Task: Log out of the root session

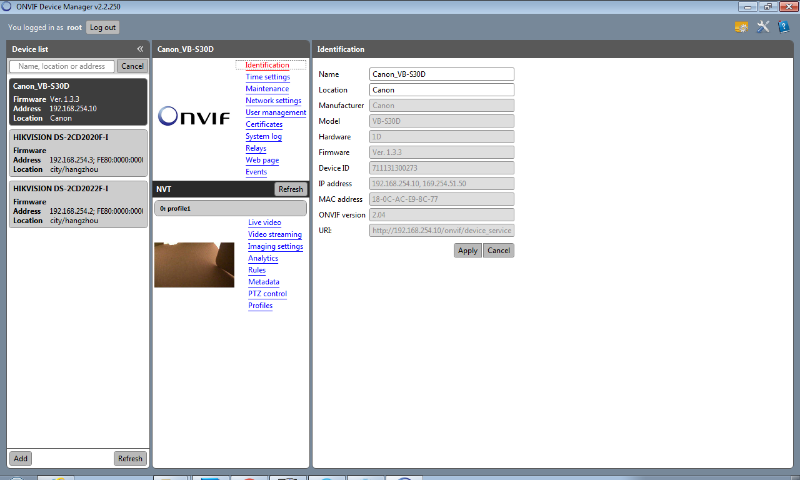Action: click(x=103, y=28)
